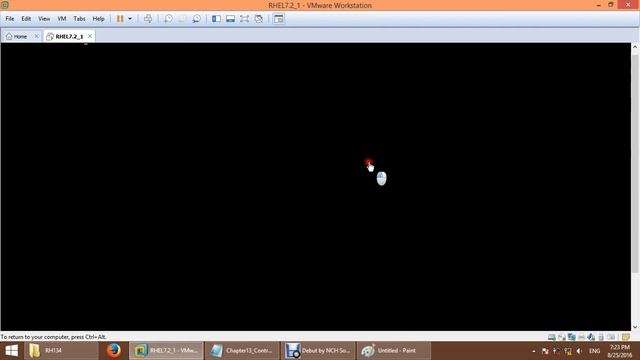Click the sound card device status icon
This screenshot has width=640, height=360.
click(591, 337)
